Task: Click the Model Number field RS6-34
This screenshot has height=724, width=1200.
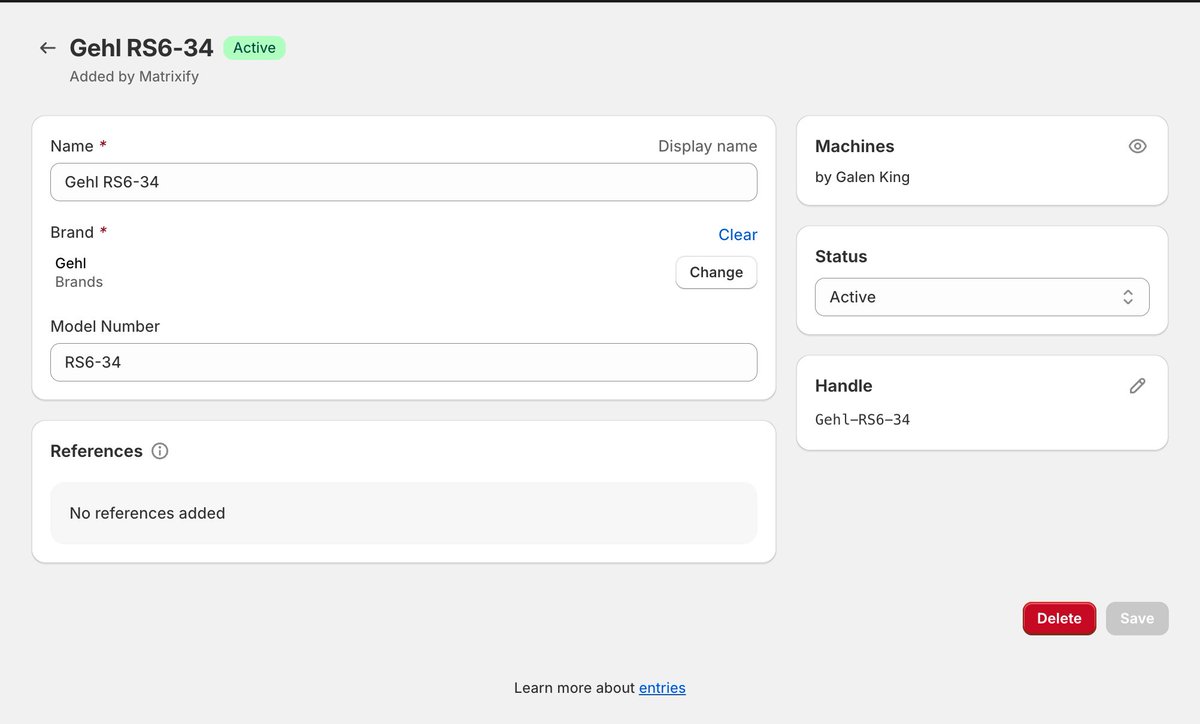Action: click(x=404, y=362)
